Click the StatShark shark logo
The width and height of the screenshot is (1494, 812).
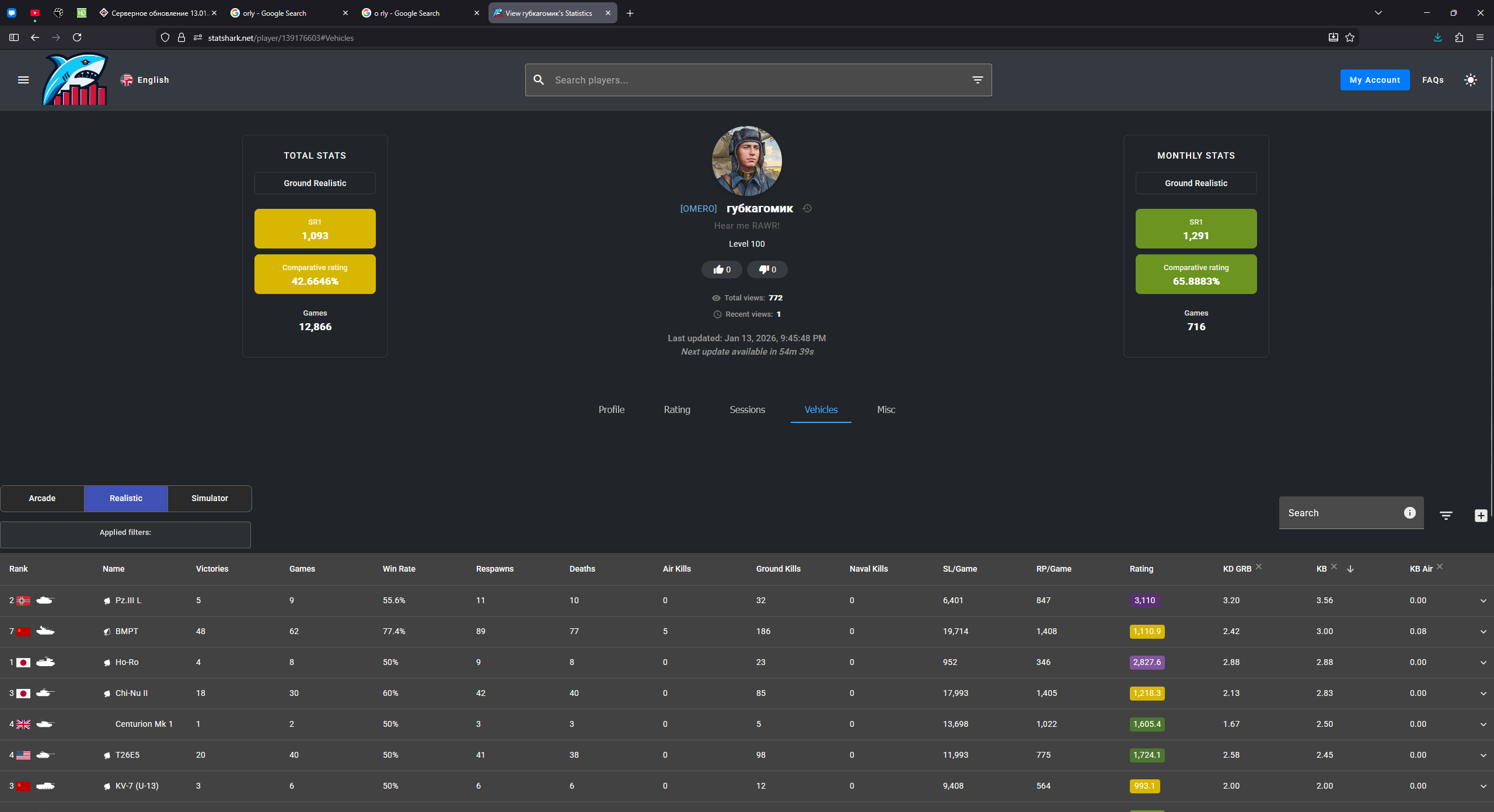pos(75,80)
